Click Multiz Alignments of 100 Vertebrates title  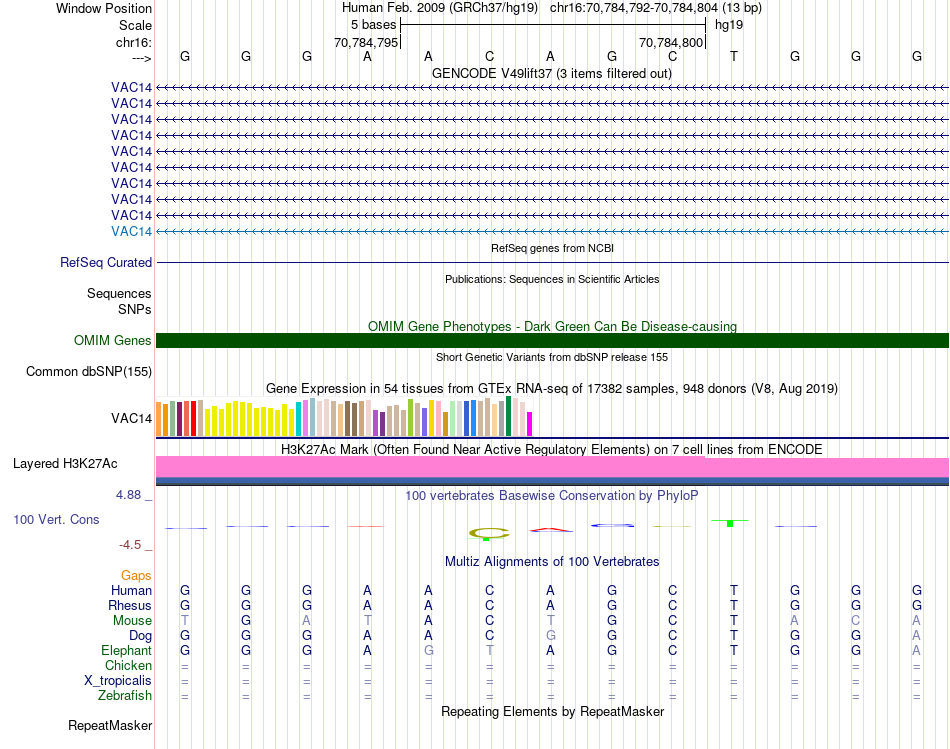552,562
